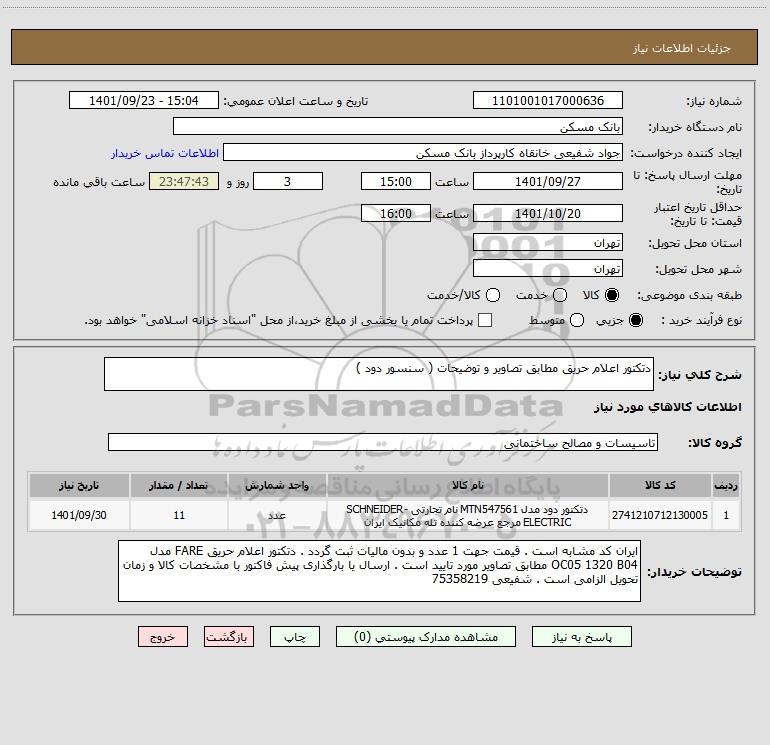The height and width of the screenshot is (745, 770).
Task: Select the متوسط purchase type
Action: 577,320
